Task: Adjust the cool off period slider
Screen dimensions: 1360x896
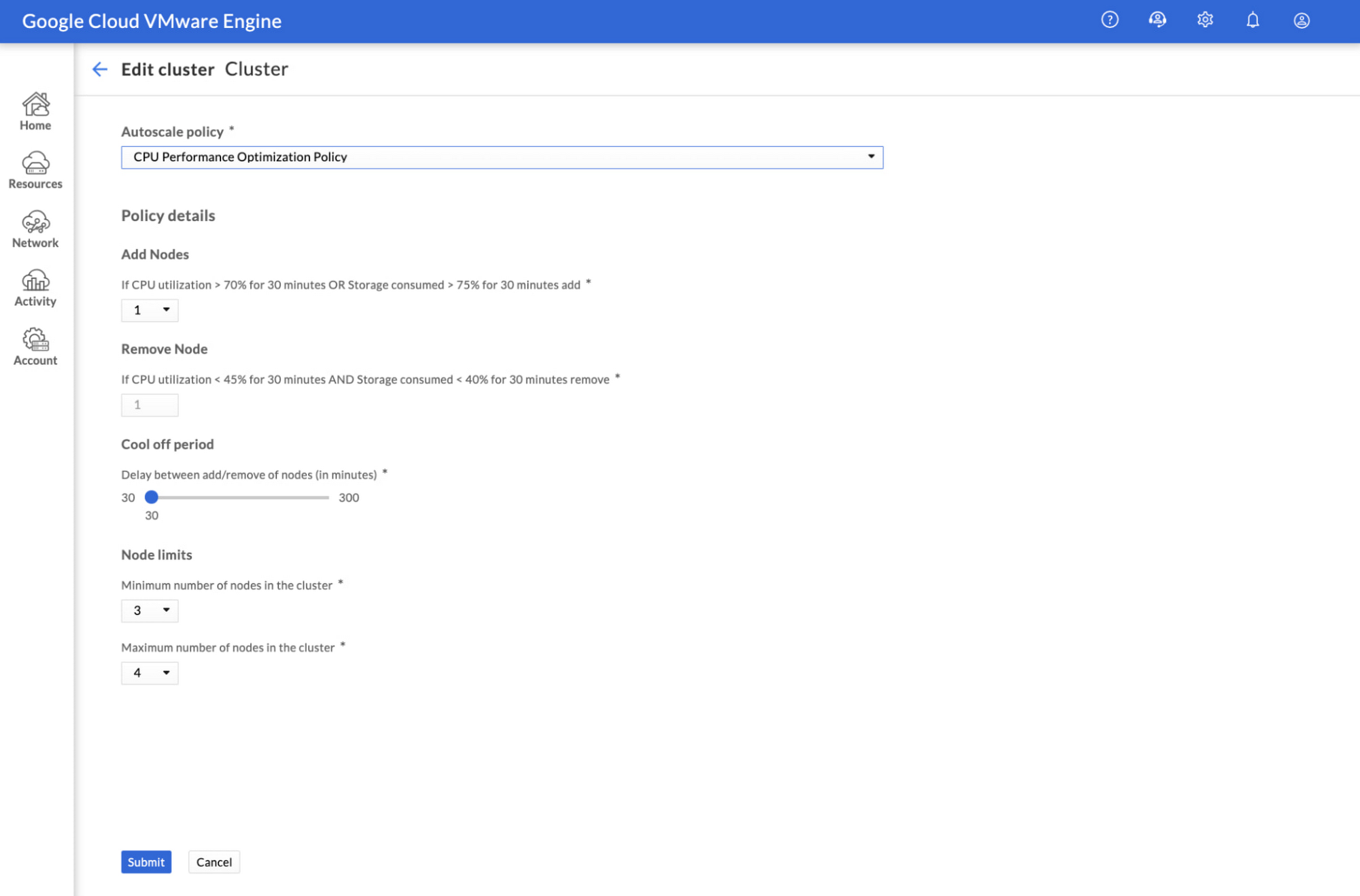Action: click(x=151, y=497)
